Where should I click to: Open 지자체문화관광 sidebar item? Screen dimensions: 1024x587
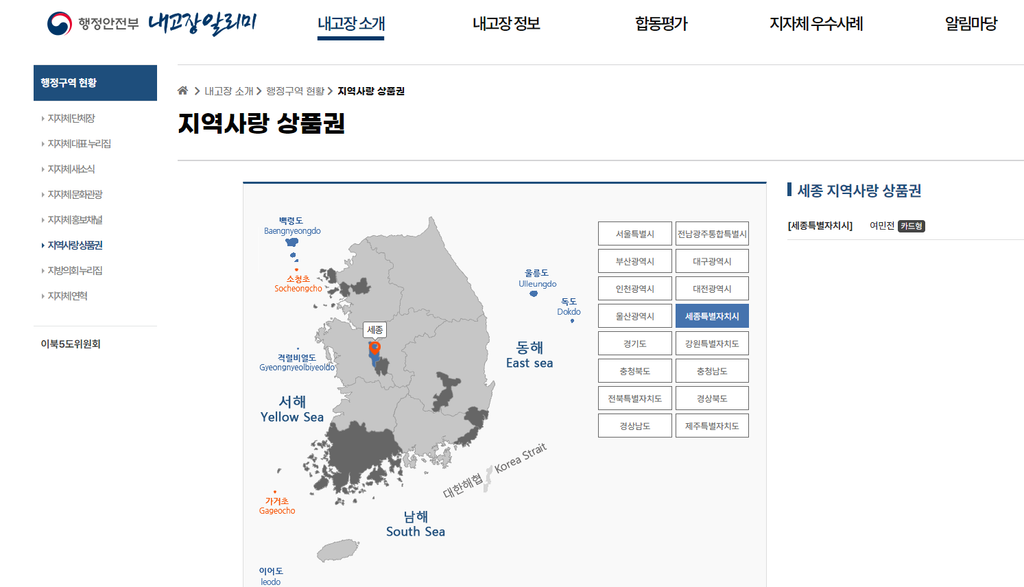[75, 195]
